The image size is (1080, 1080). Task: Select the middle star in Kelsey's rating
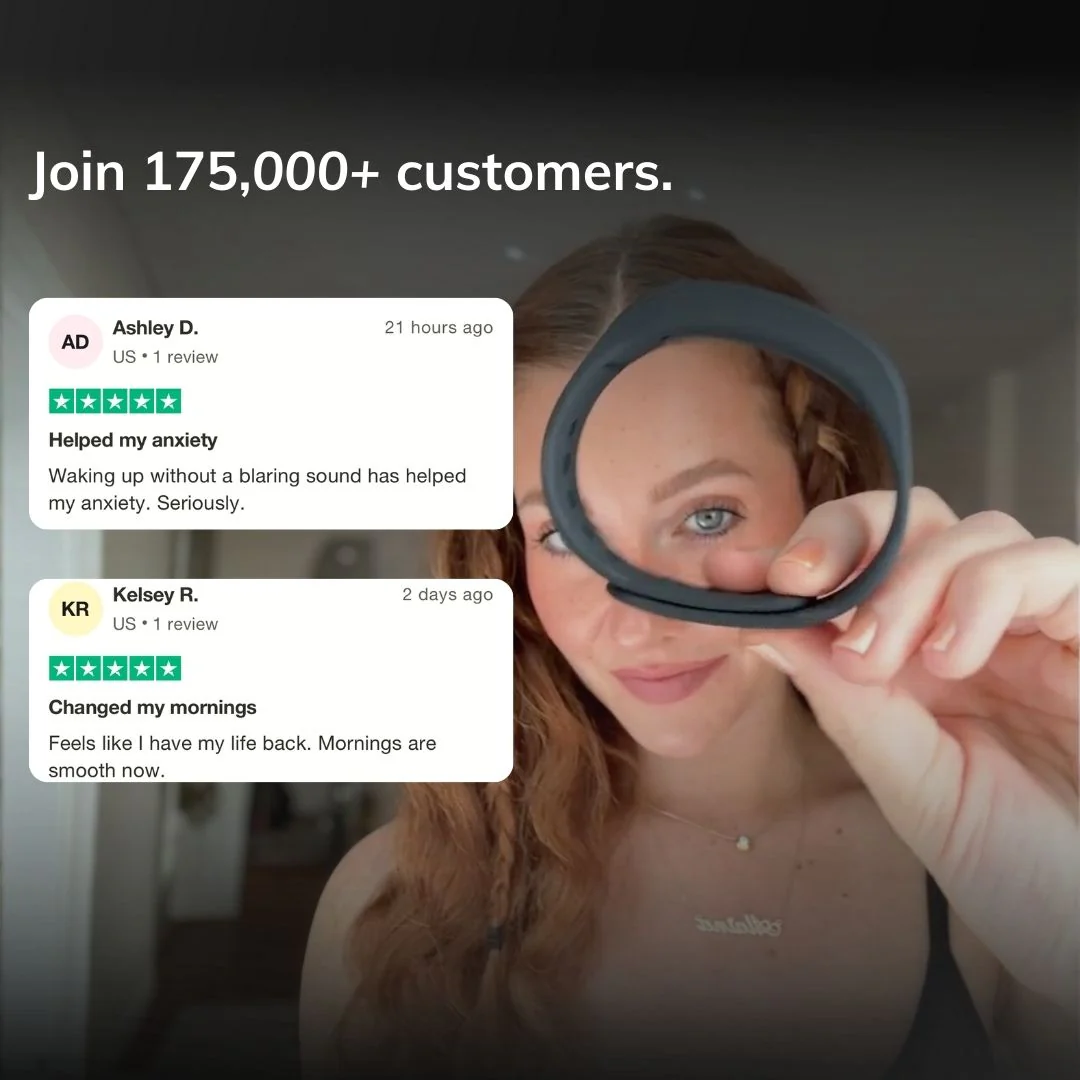[115, 669]
